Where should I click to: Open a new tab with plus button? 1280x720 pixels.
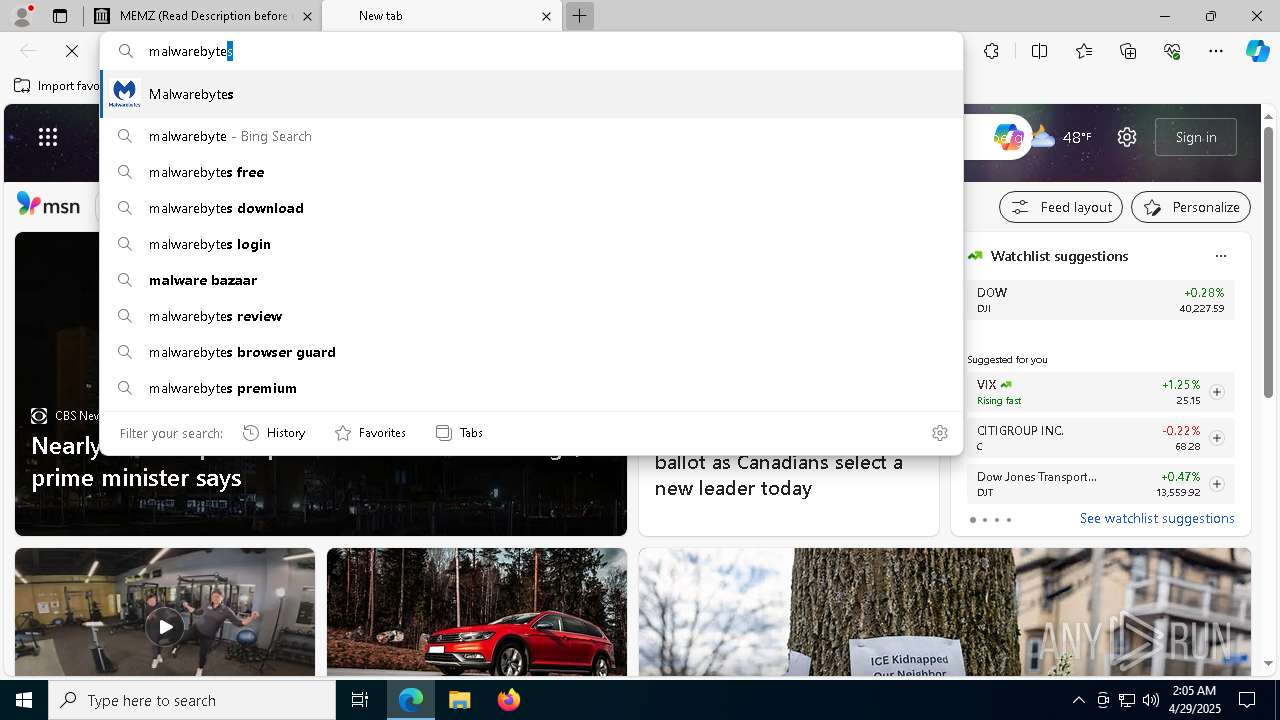pos(579,16)
